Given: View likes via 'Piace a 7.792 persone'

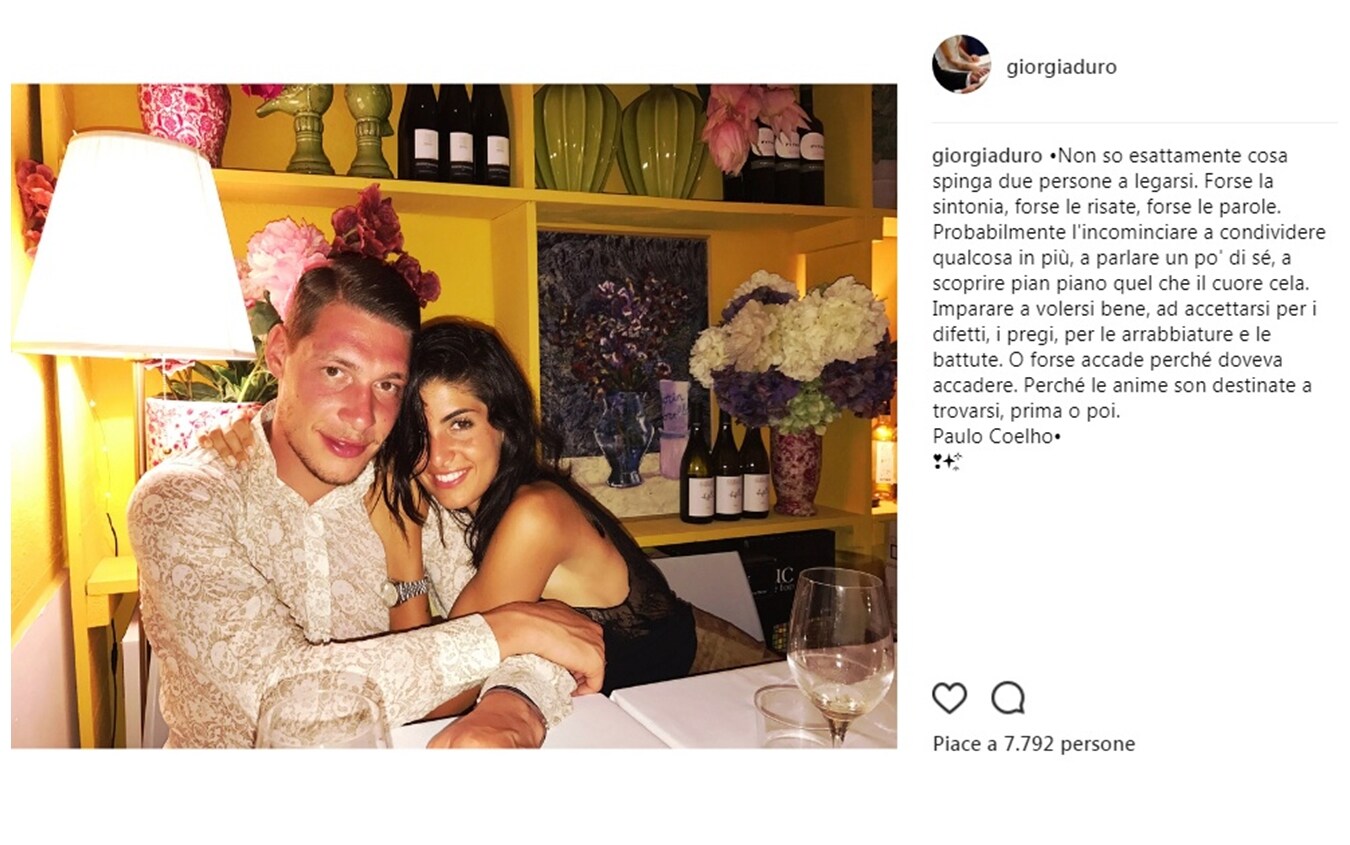Looking at the screenshot, I should (1034, 744).
